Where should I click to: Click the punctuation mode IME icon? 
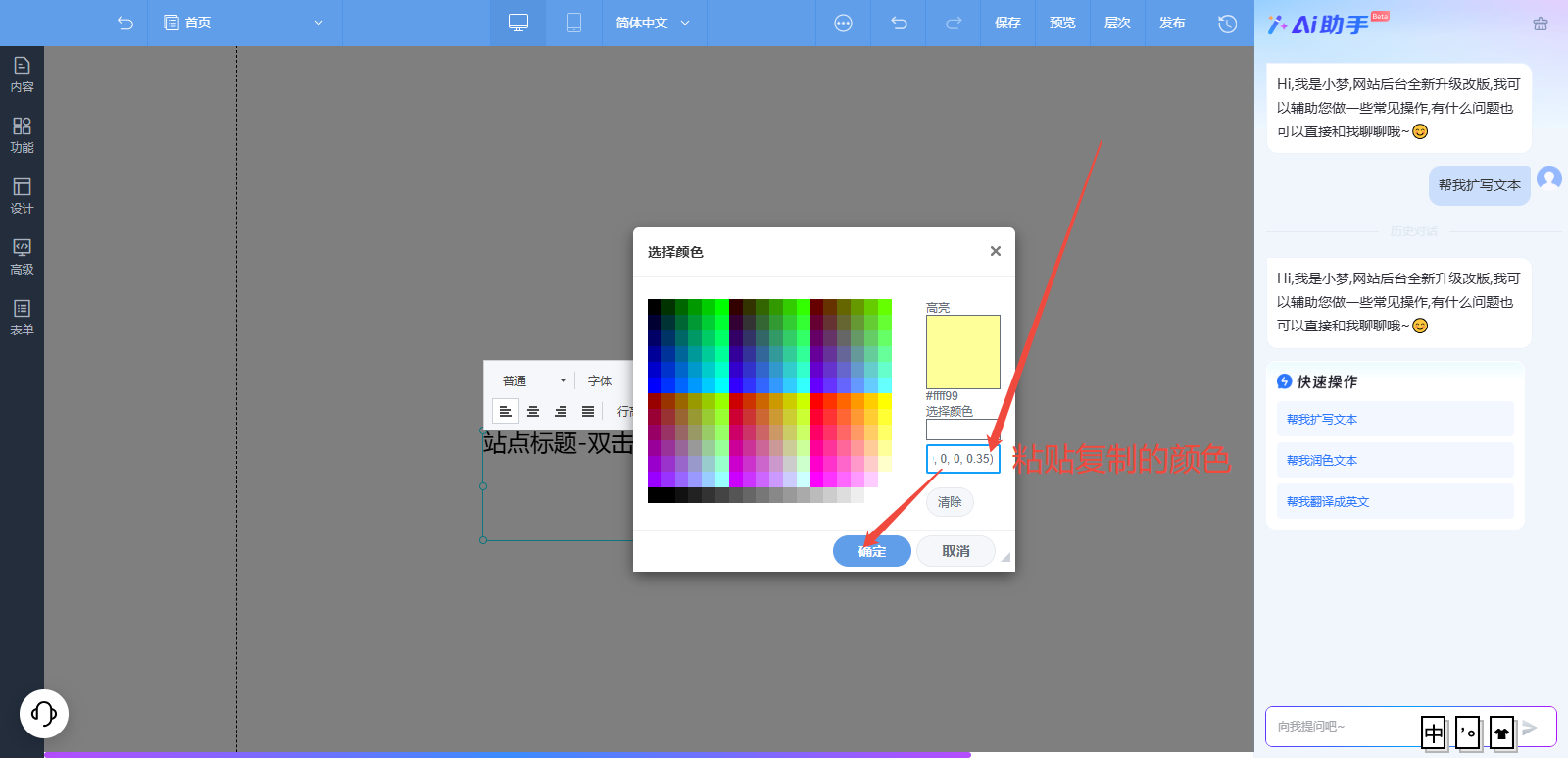click(1468, 733)
